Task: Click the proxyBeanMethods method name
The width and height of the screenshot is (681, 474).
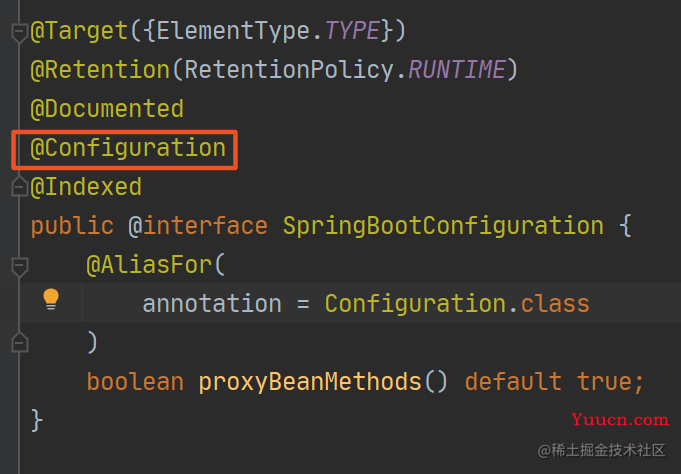Action: tap(310, 382)
